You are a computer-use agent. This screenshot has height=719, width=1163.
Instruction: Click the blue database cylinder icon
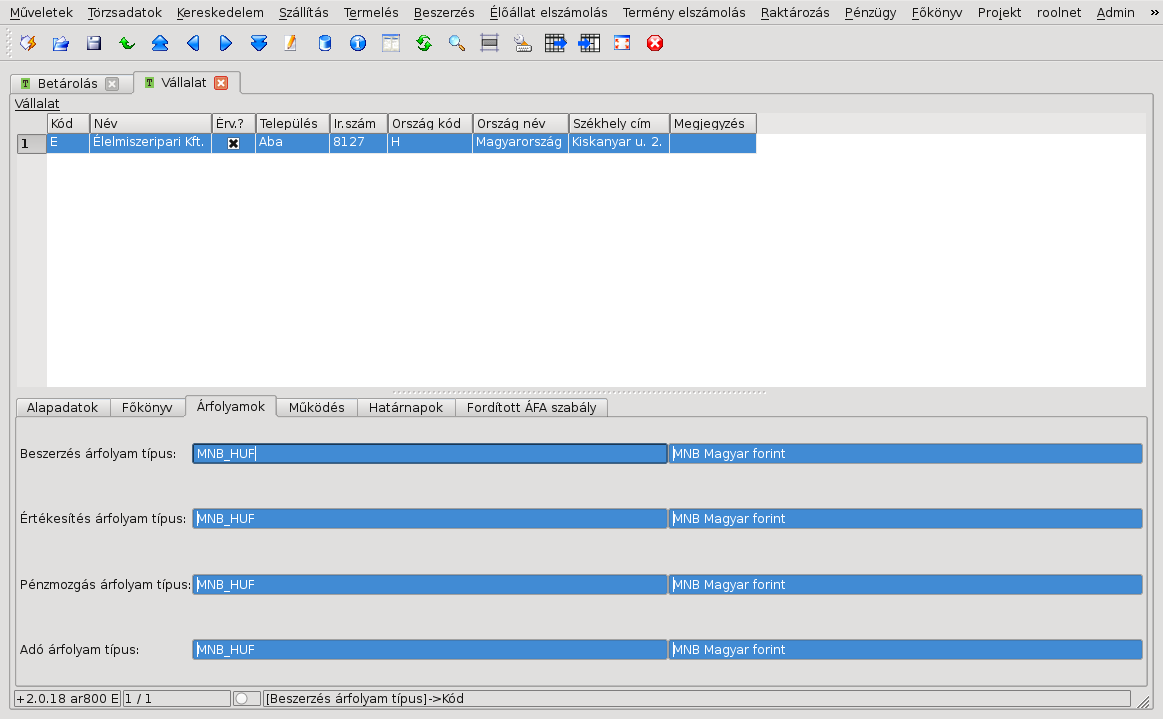(x=325, y=43)
